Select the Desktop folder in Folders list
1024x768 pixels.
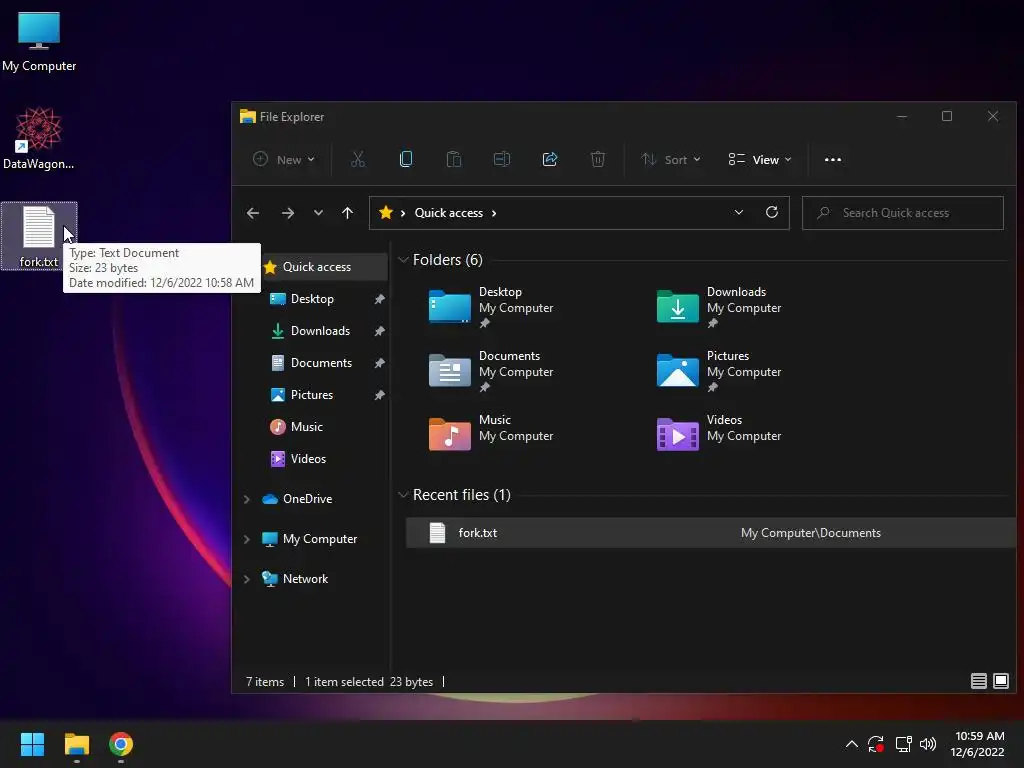(491, 306)
